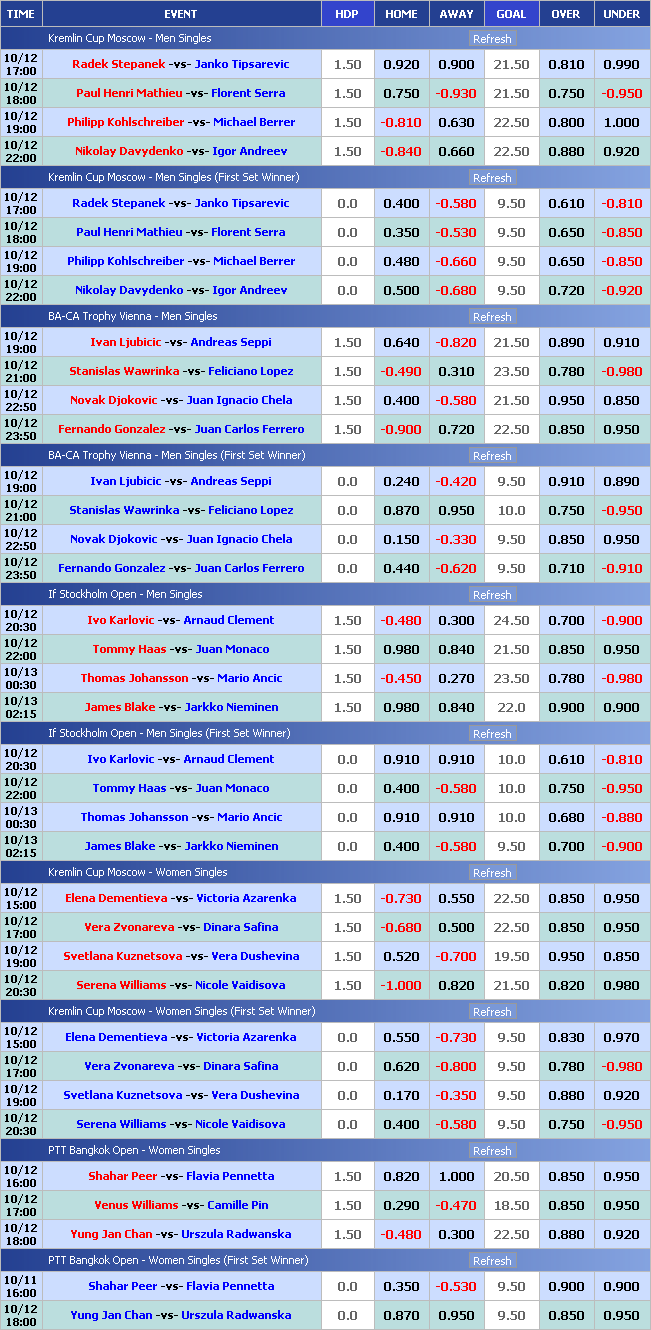Click the HDP column header
The height and width of the screenshot is (1330, 651).
pyautogui.click(x=347, y=14)
